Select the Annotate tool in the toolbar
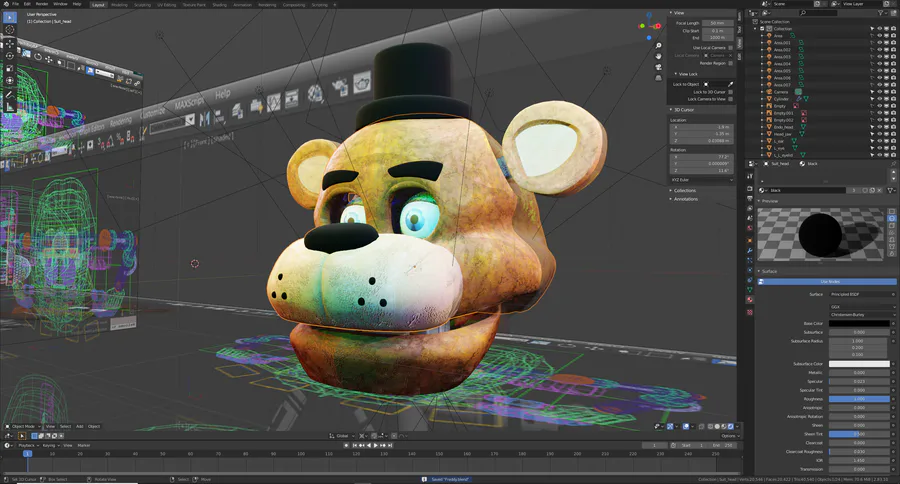The height and width of the screenshot is (484, 900). pyautogui.click(x=10, y=95)
